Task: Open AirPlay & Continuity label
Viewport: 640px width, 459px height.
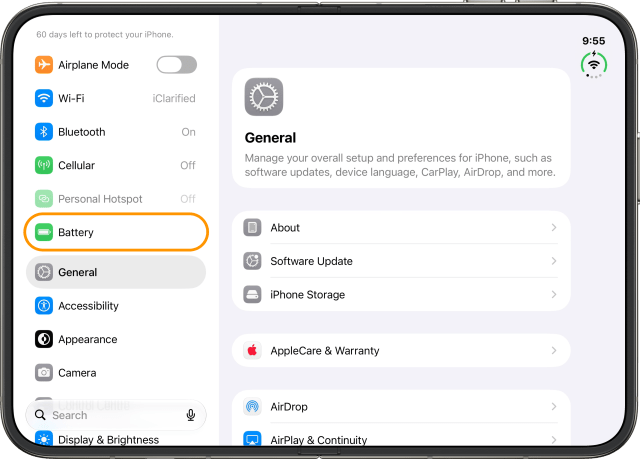Action: click(319, 440)
